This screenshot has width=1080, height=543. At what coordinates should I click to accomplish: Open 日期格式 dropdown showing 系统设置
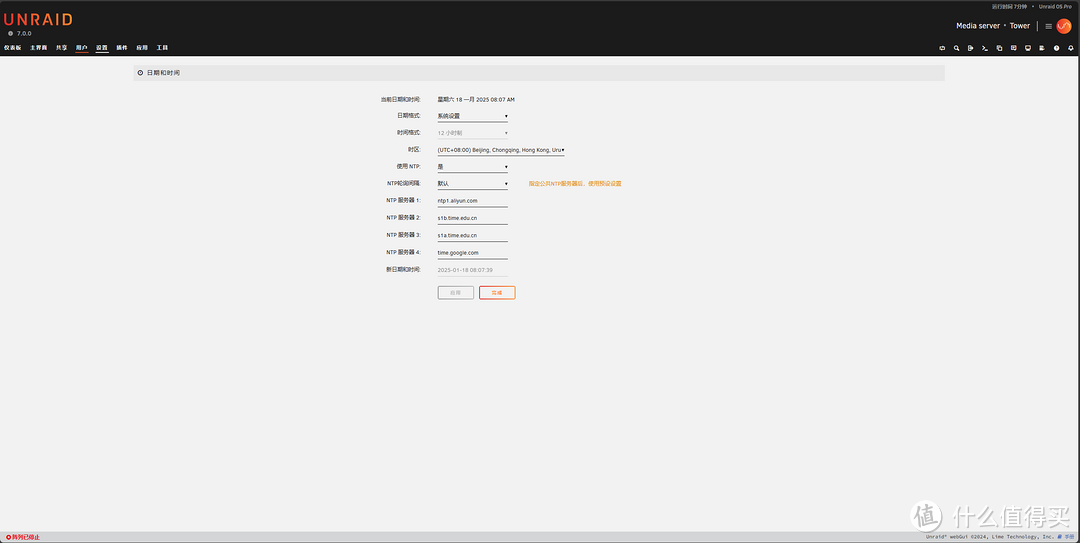coord(472,116)
